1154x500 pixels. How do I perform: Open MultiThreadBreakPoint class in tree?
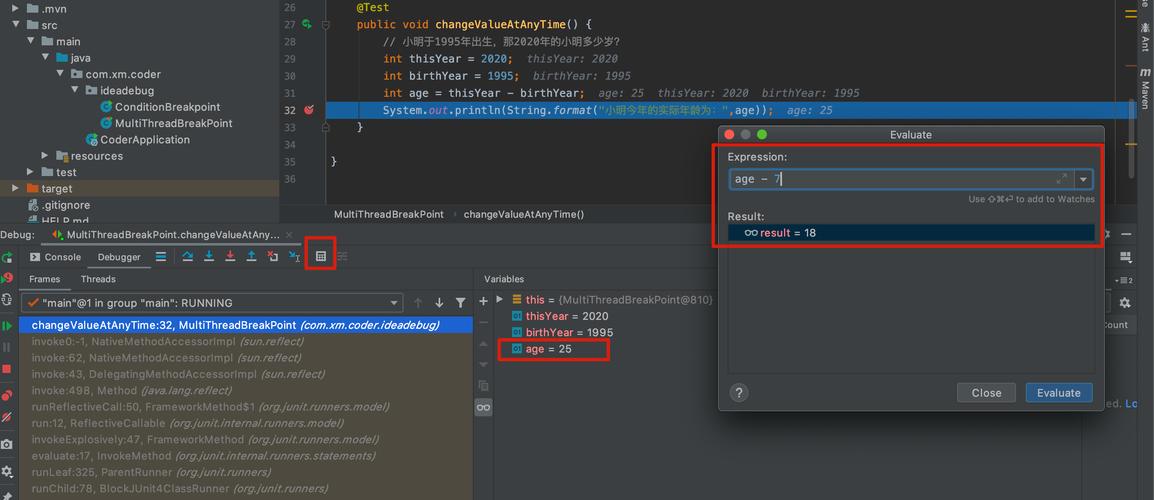pos(166,123)
